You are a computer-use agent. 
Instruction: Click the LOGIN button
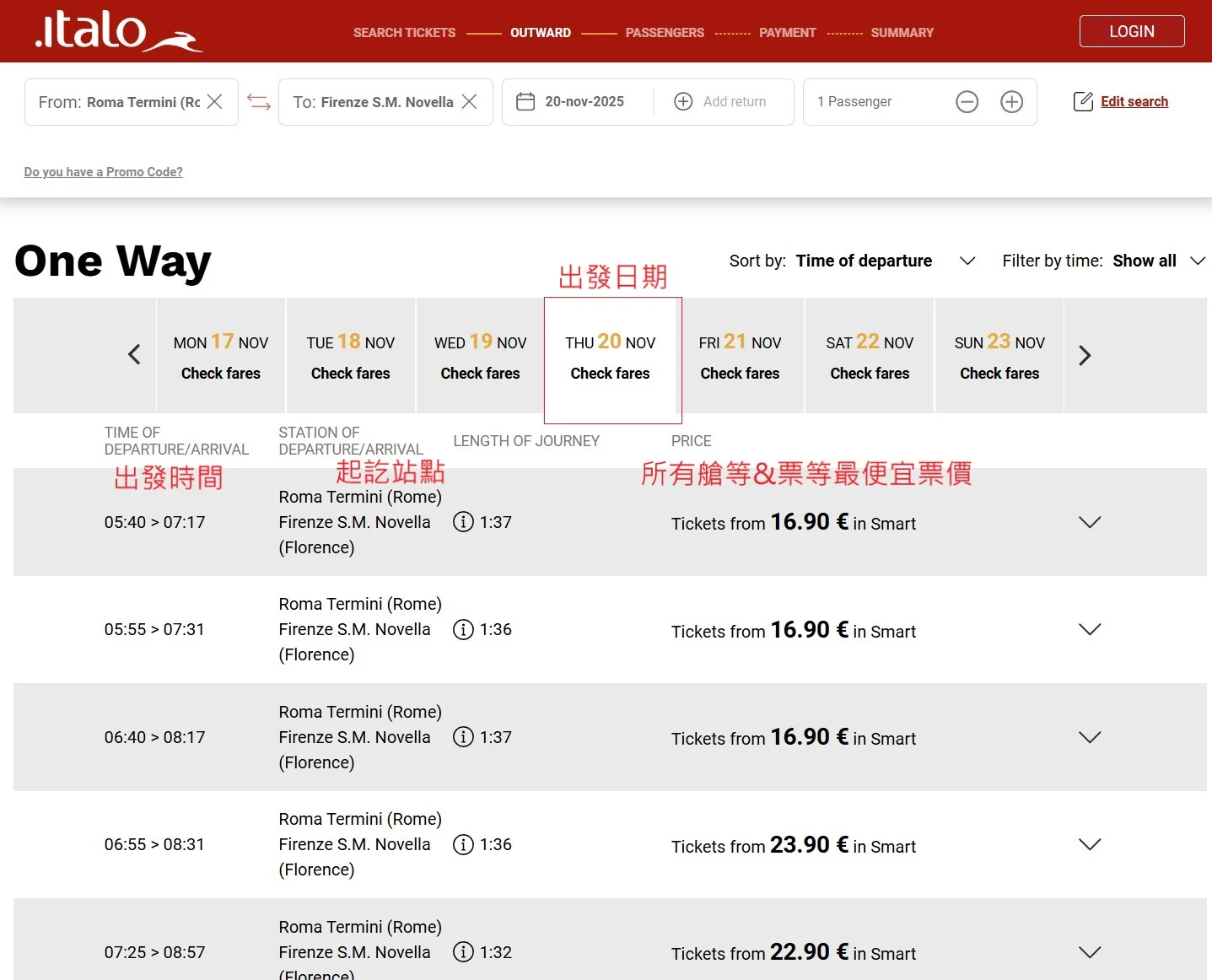tap(1132, 31)
